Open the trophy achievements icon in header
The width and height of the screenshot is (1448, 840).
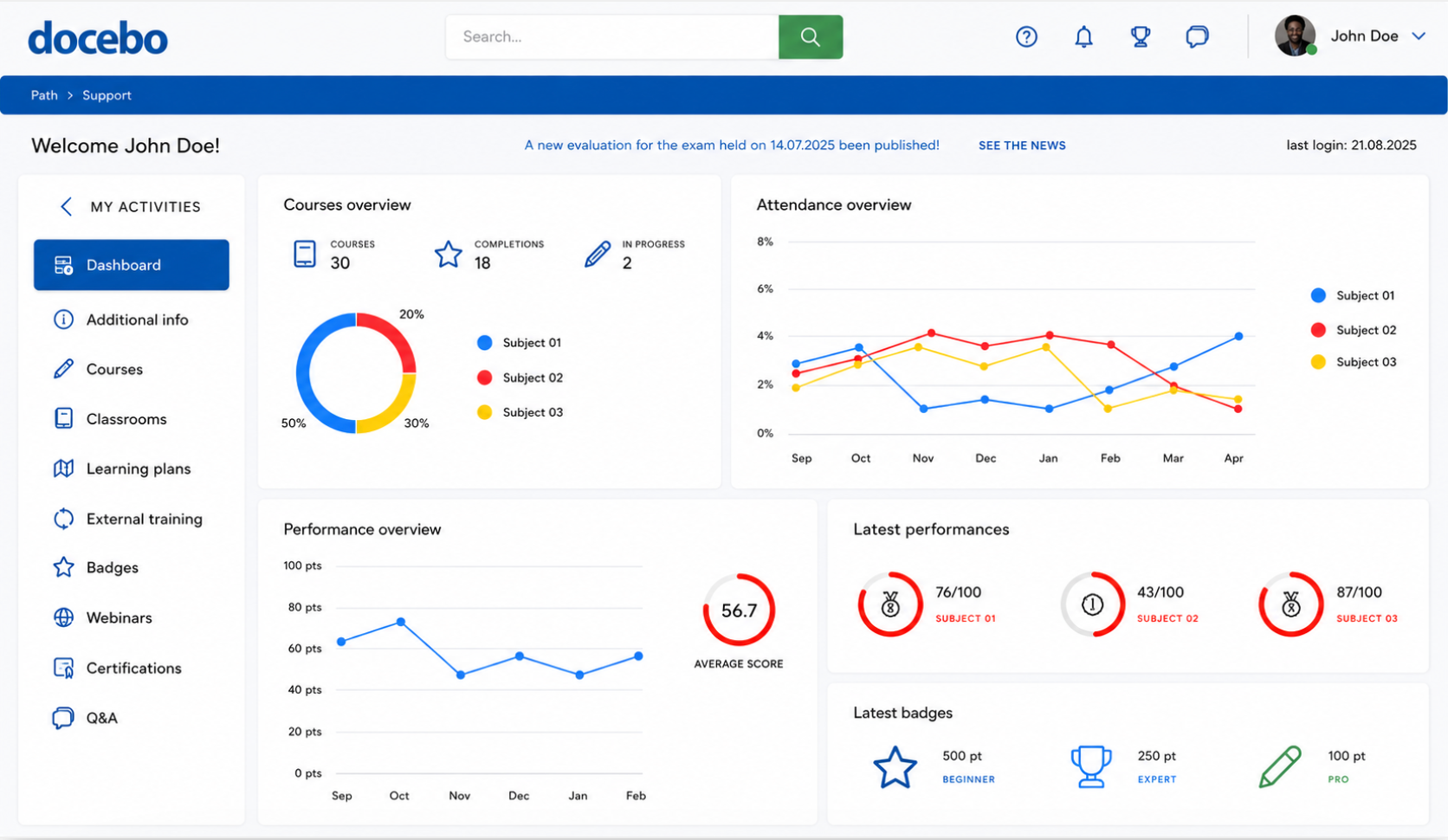pyautogui.click(x=1141, y=36)
